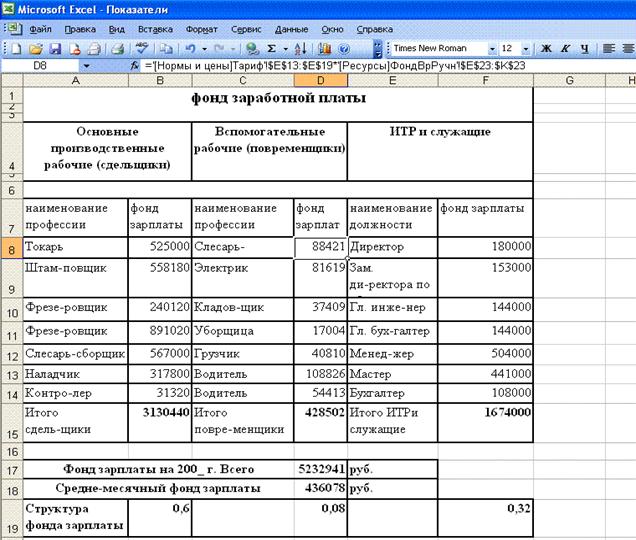Select cell with value 1674000
The image size is (636, 540).
[486, 422]
